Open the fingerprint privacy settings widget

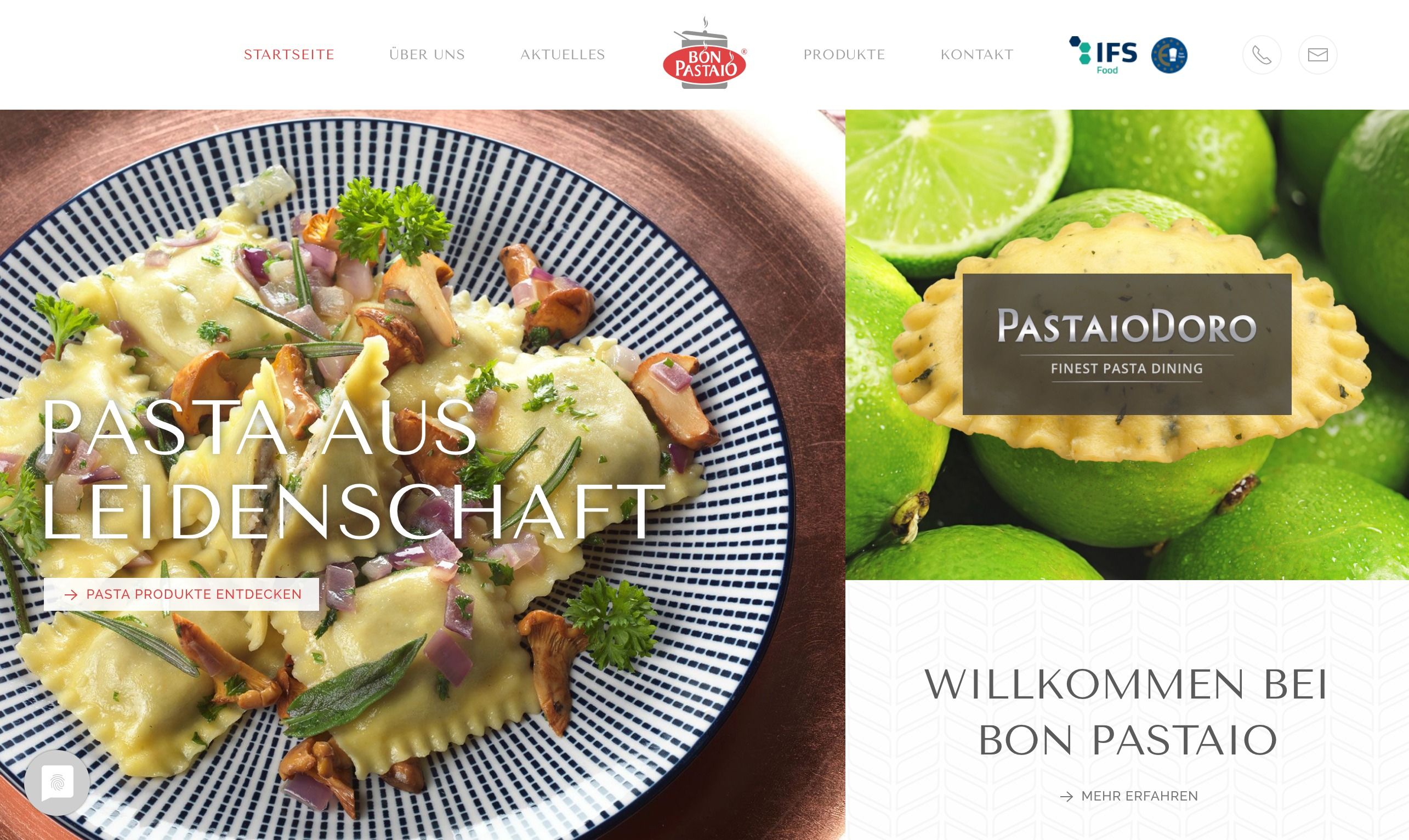(x=57, y=783)
